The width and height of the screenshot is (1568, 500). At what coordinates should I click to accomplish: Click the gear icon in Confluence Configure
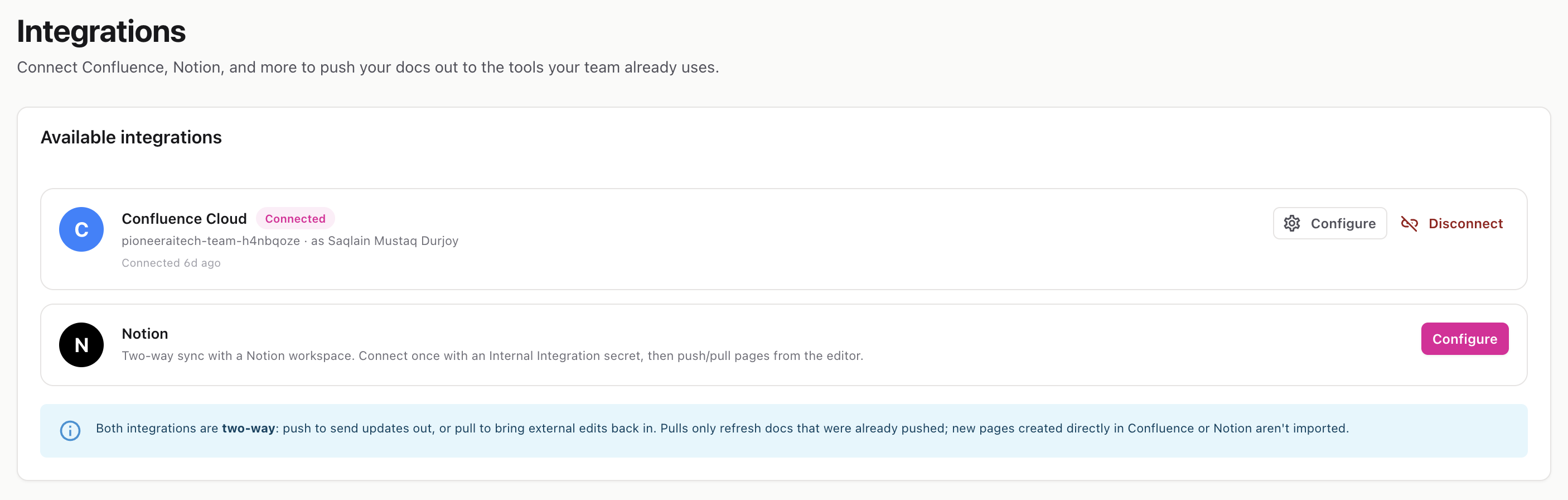click(x=1291, y=224)
